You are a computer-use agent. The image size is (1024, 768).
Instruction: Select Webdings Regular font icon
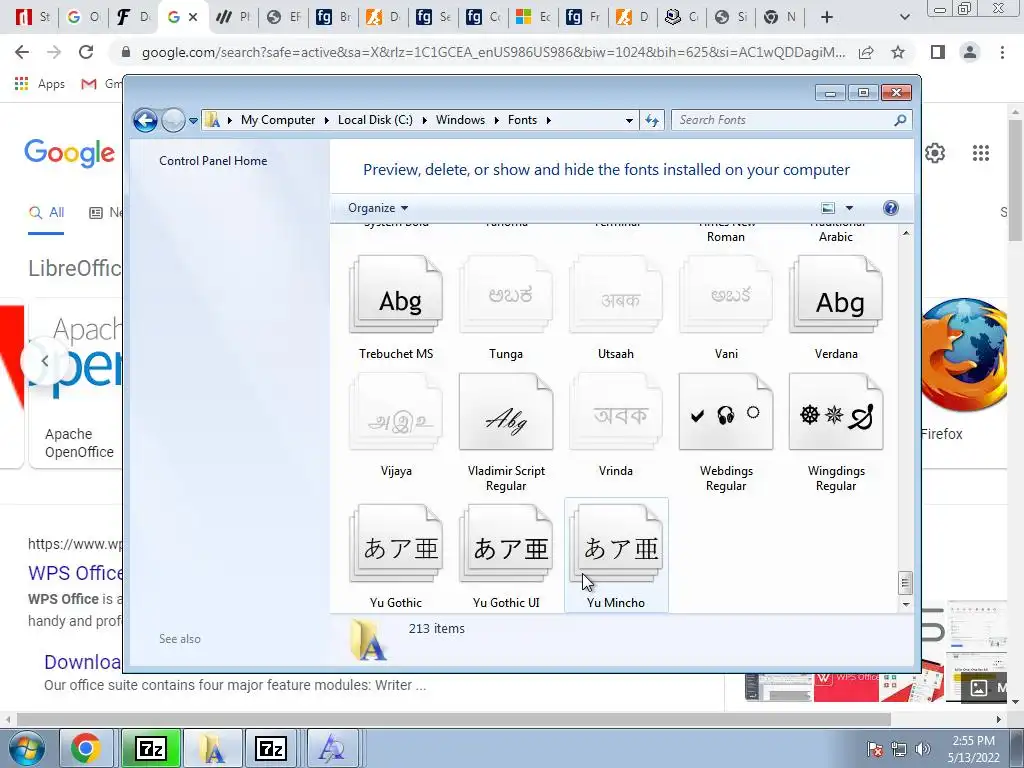726,412
